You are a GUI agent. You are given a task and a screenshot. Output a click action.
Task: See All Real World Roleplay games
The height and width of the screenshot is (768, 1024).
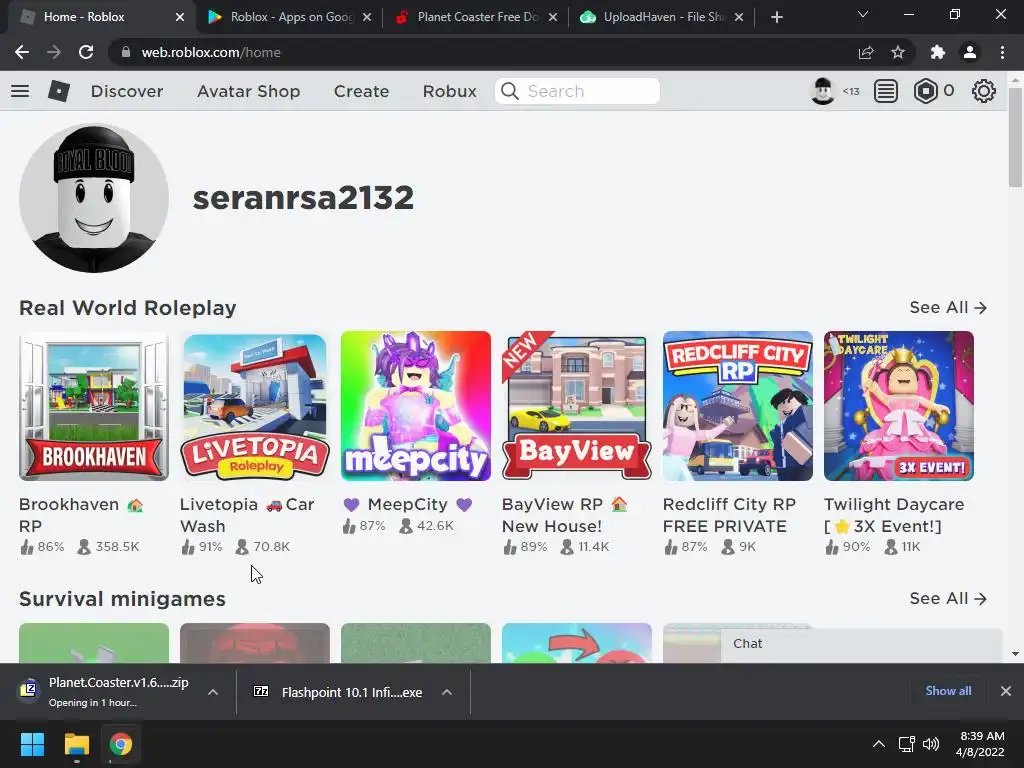(948, 307)
